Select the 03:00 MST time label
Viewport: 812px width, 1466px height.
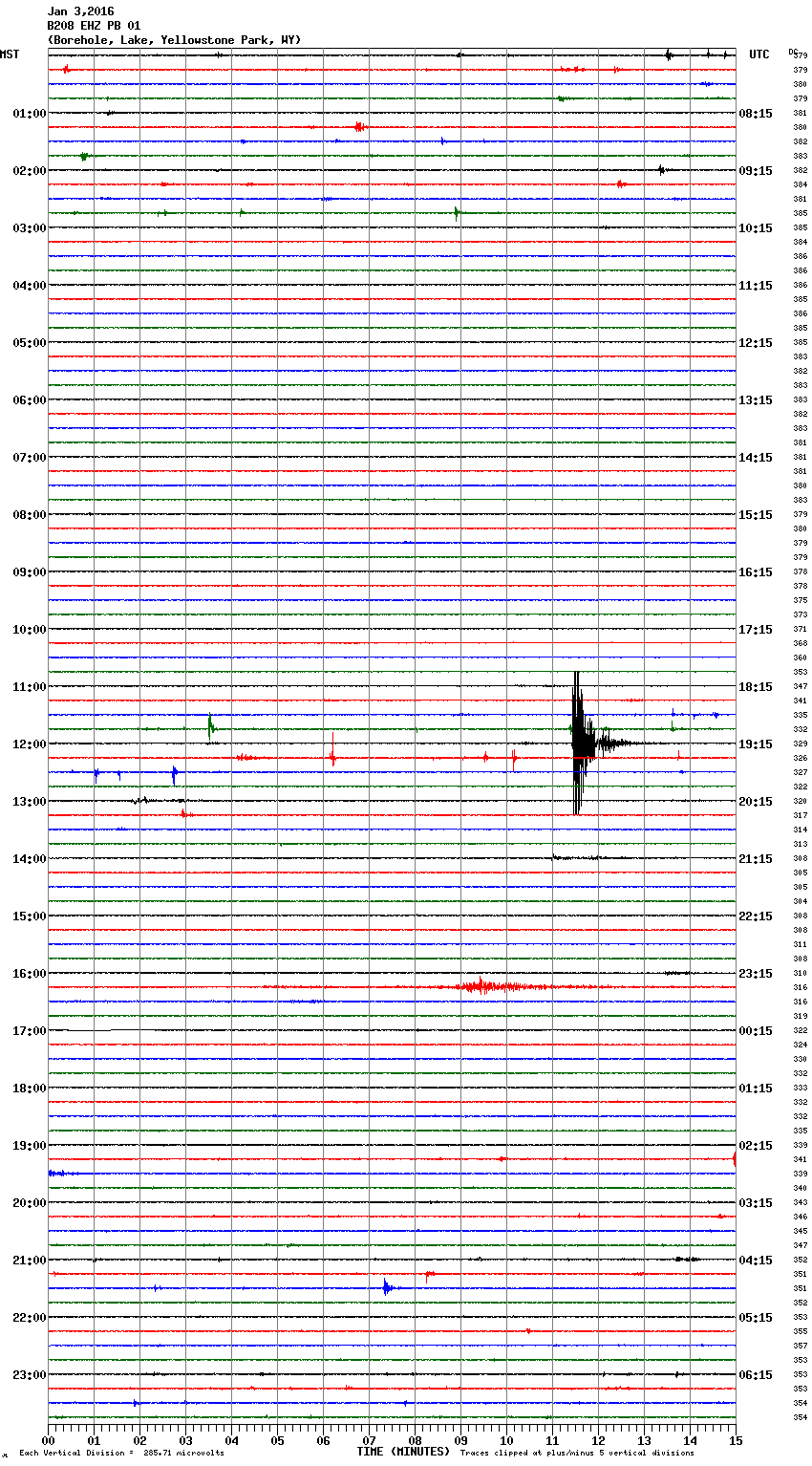29,228
